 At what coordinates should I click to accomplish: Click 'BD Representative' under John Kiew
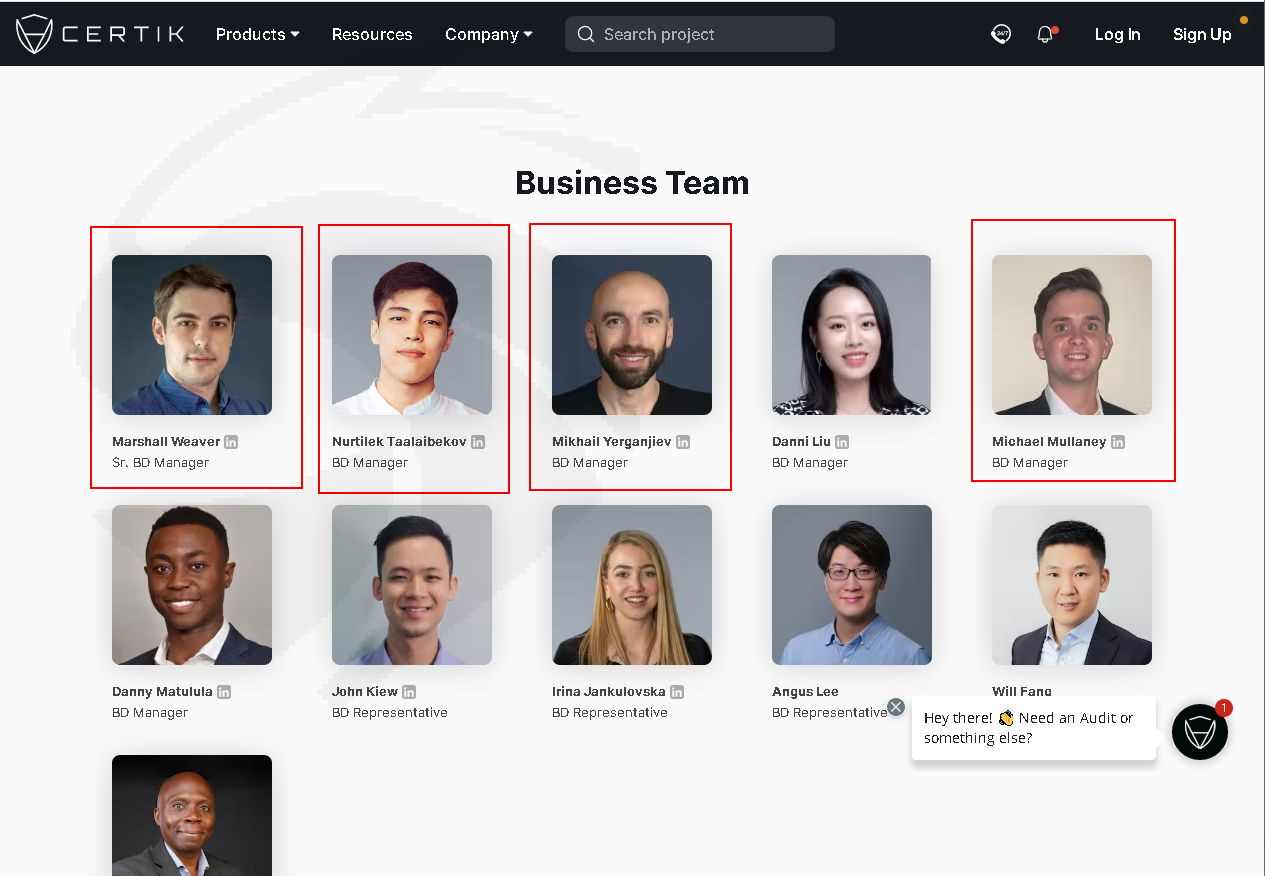pyautogui.click(x=390, y=713)
